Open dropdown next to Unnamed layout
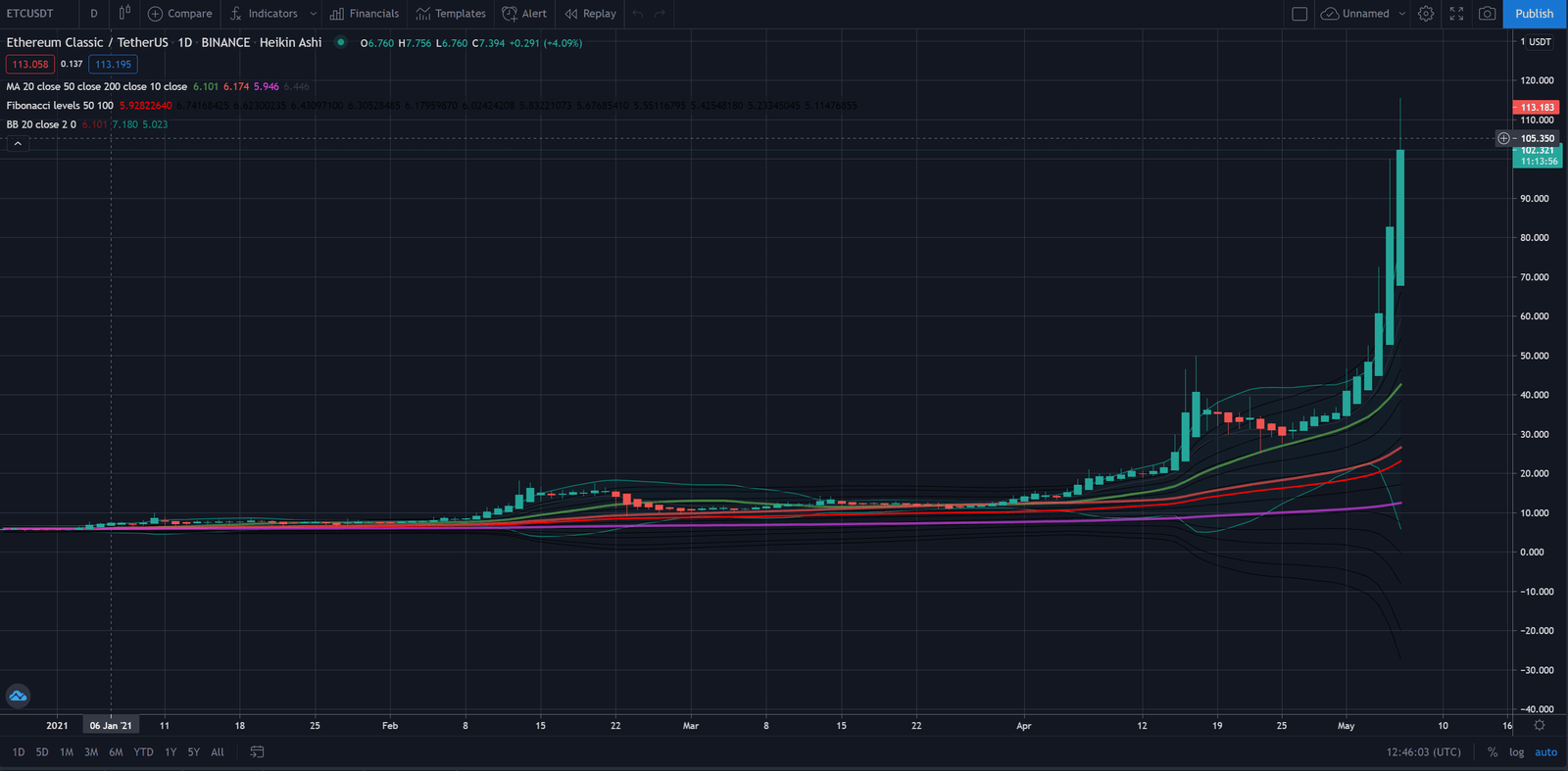Viewport: 1568px width, 771px height. pos(1401,14)
